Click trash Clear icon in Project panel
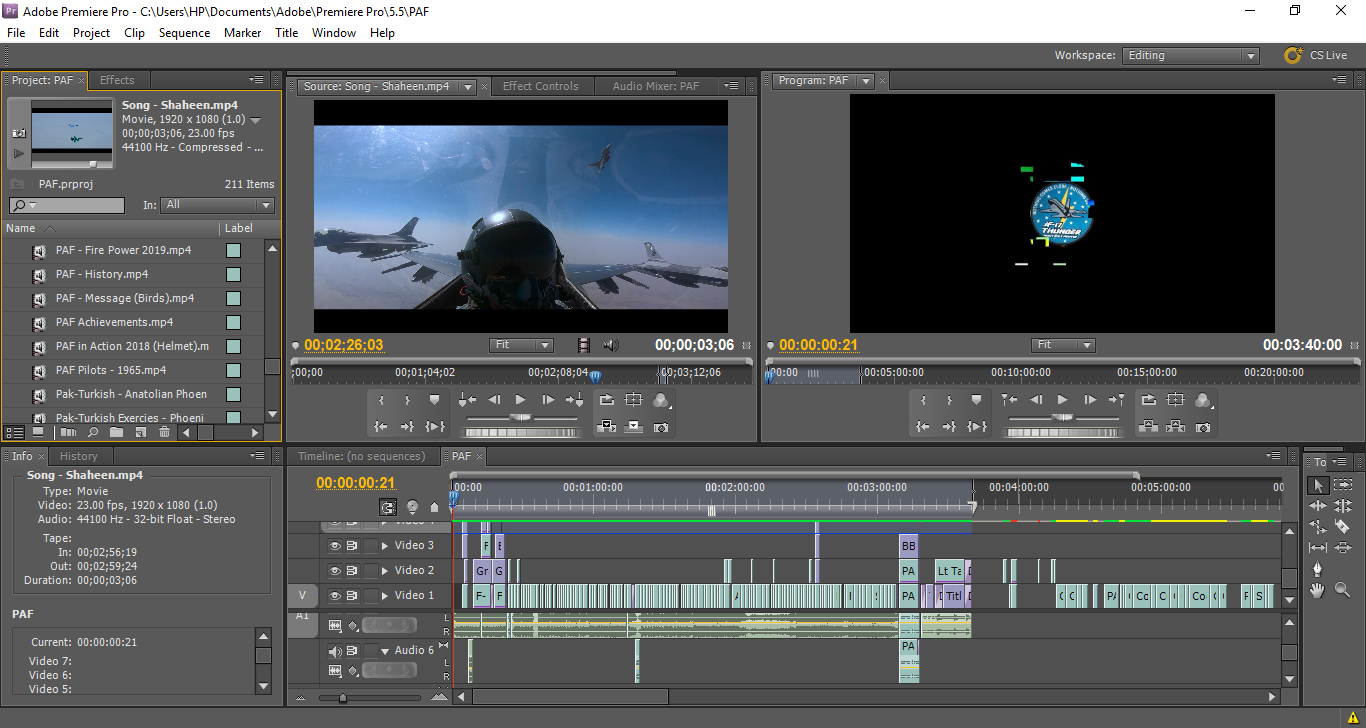 point(164,433)
